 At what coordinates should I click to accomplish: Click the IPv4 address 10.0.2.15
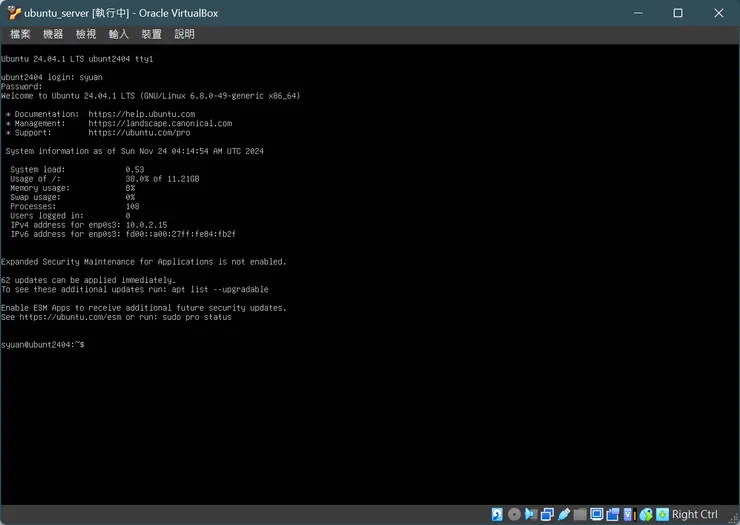point(146,225)
